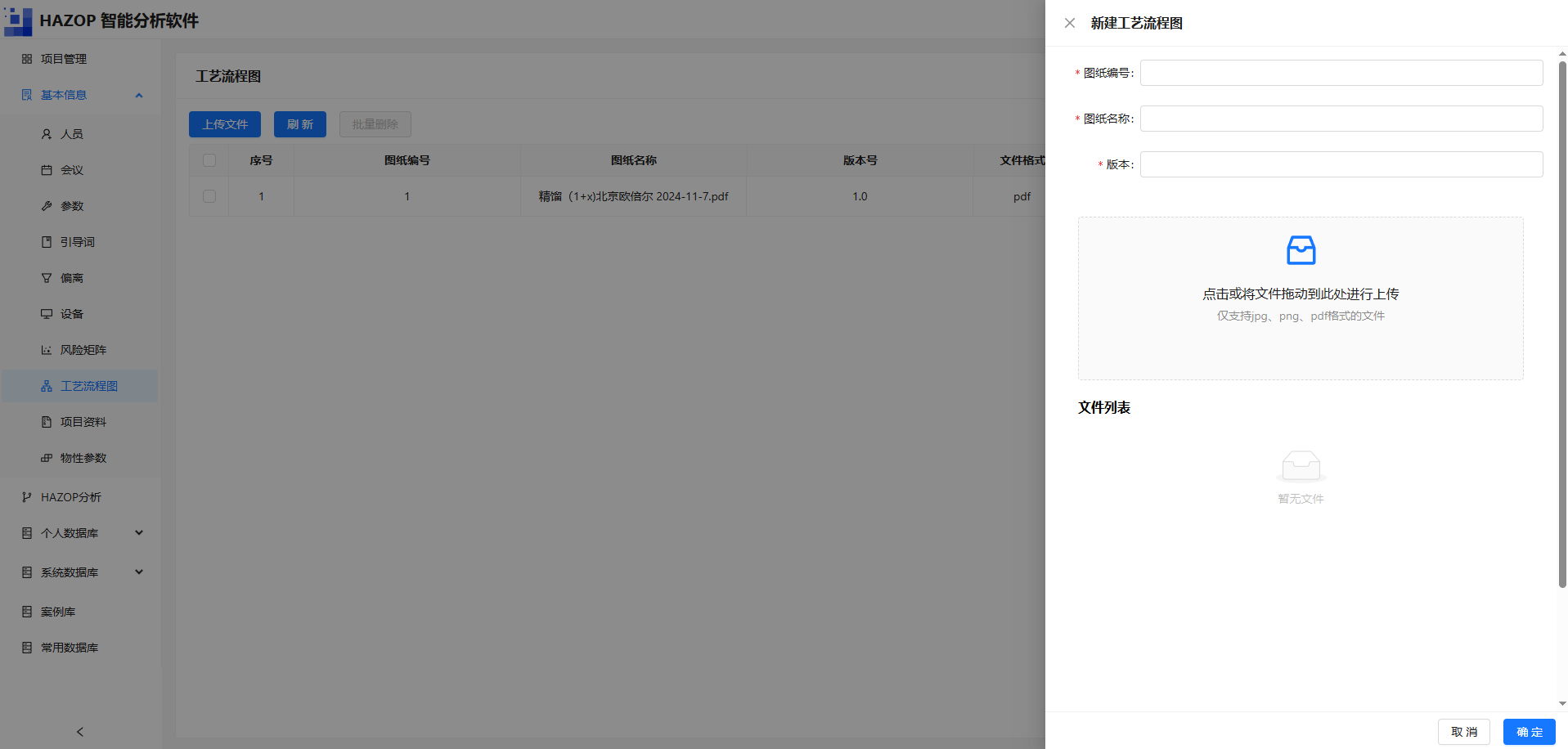Click the 项目管理 grid icon
Viewport: 1568px width, 749px height.
pyautogui.click(x=27, y=59)
